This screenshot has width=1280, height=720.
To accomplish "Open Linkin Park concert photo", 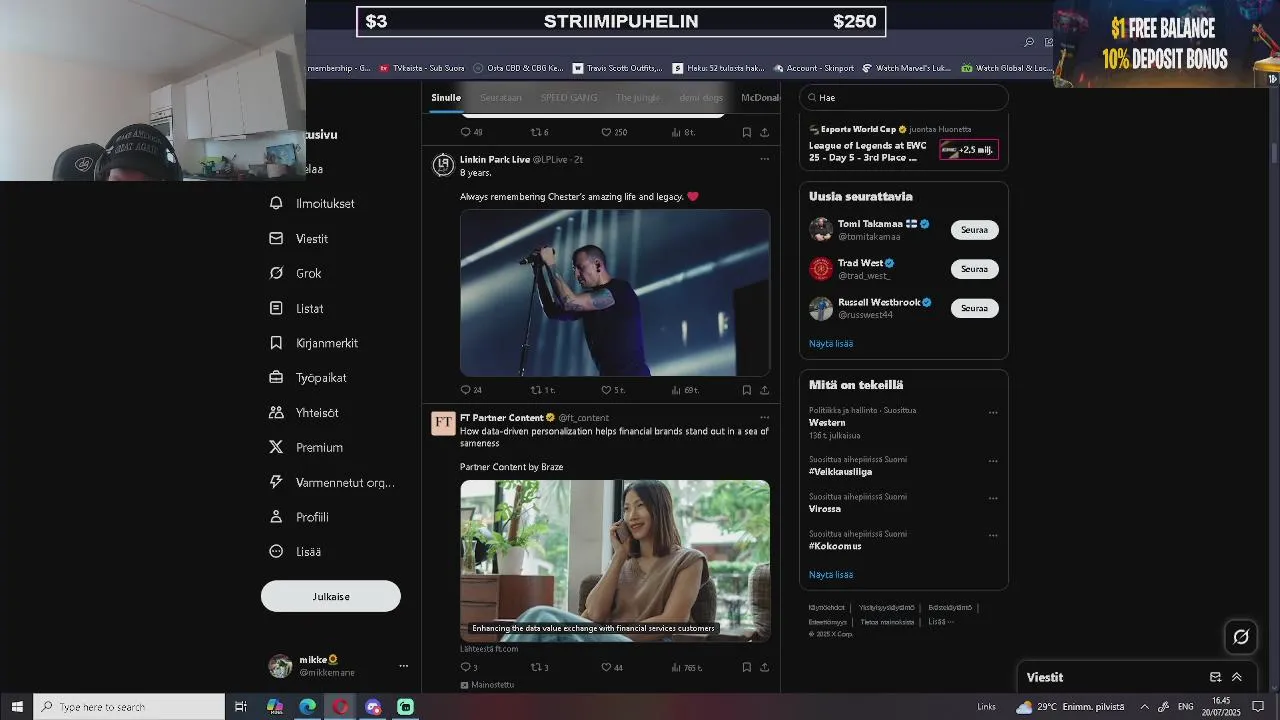I will (x=615, y=293).
